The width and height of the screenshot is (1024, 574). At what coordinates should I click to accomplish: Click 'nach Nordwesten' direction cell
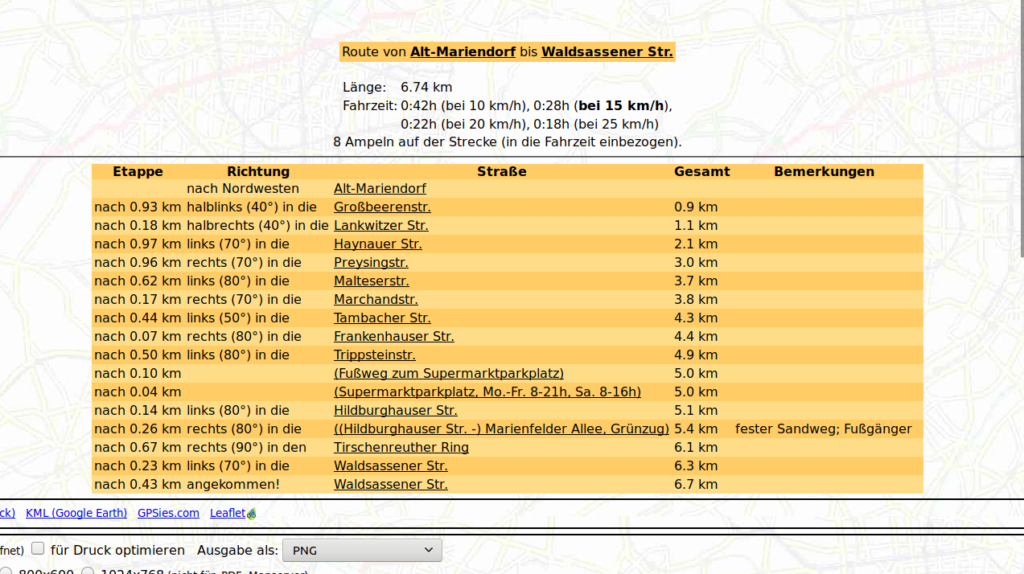tap(243, 189)
